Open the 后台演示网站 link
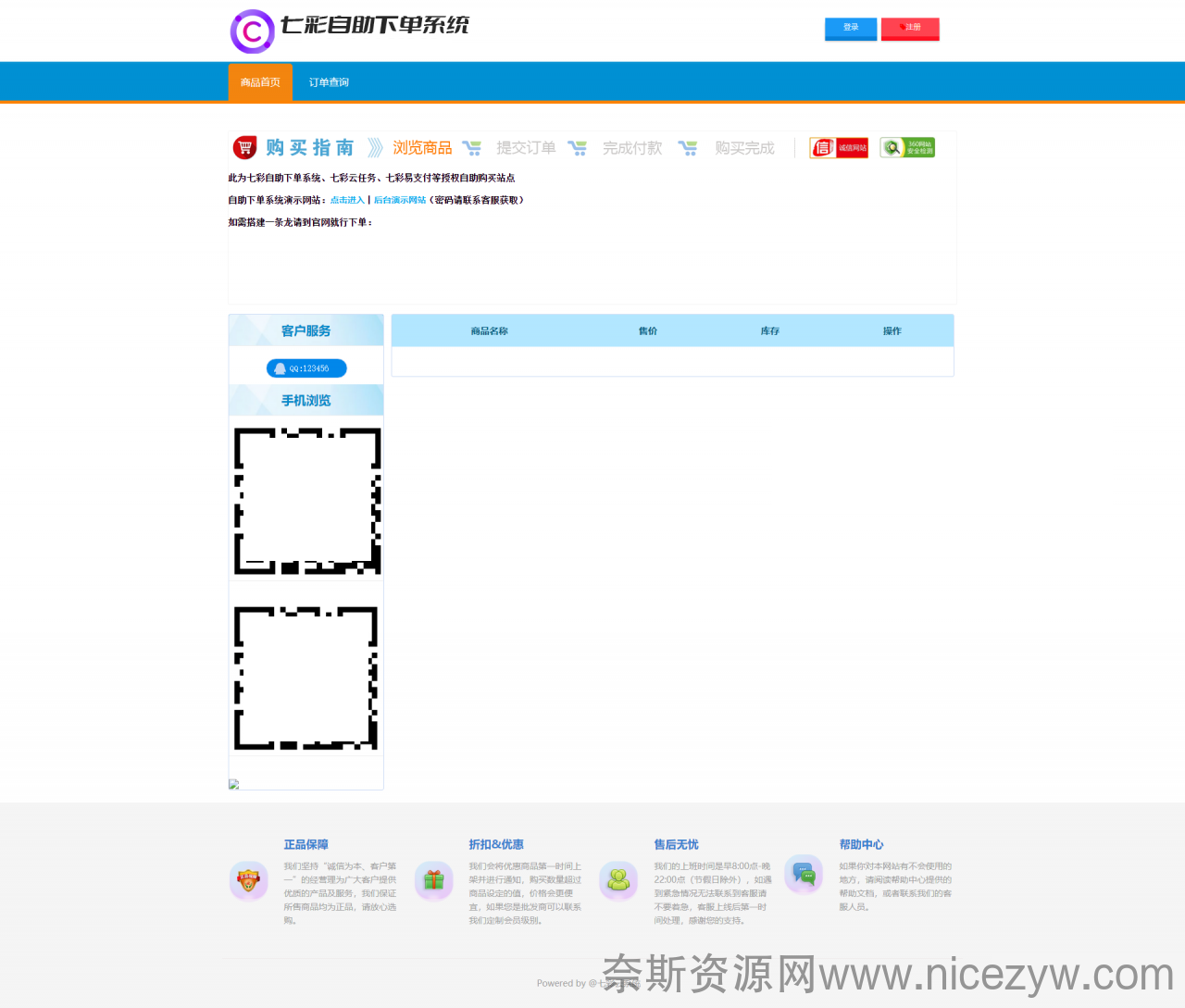 click(x=400, y=200)
